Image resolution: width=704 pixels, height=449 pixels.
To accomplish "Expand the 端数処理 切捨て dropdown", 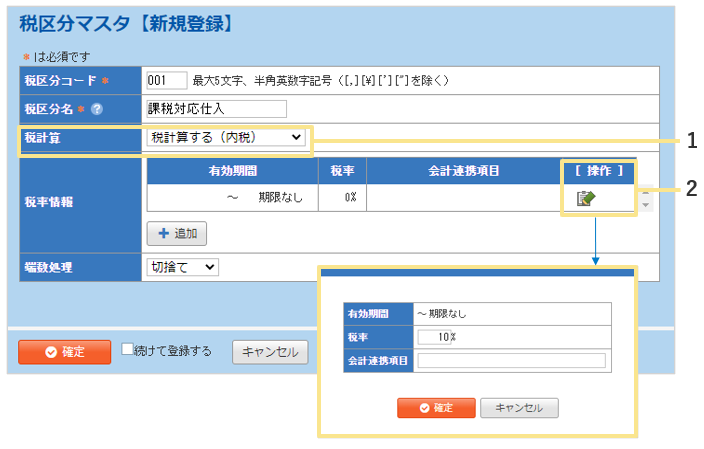I will 182,267.
